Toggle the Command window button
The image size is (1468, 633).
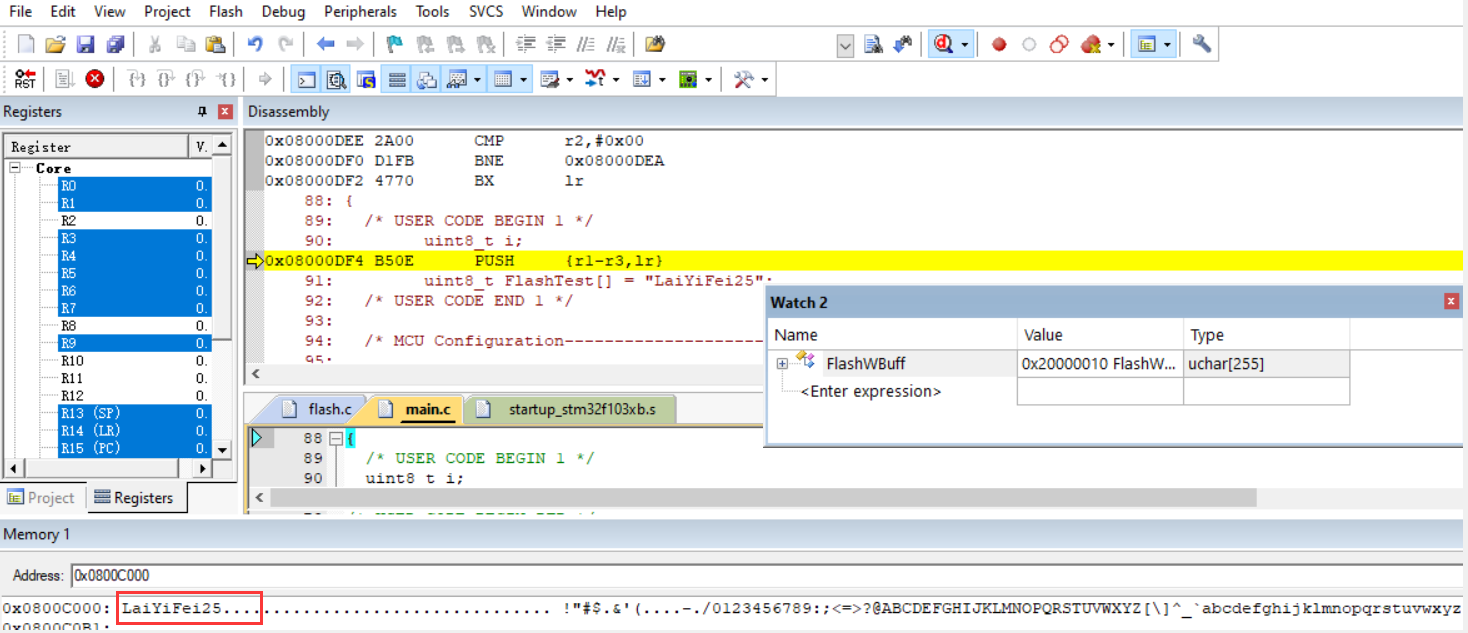306,79
